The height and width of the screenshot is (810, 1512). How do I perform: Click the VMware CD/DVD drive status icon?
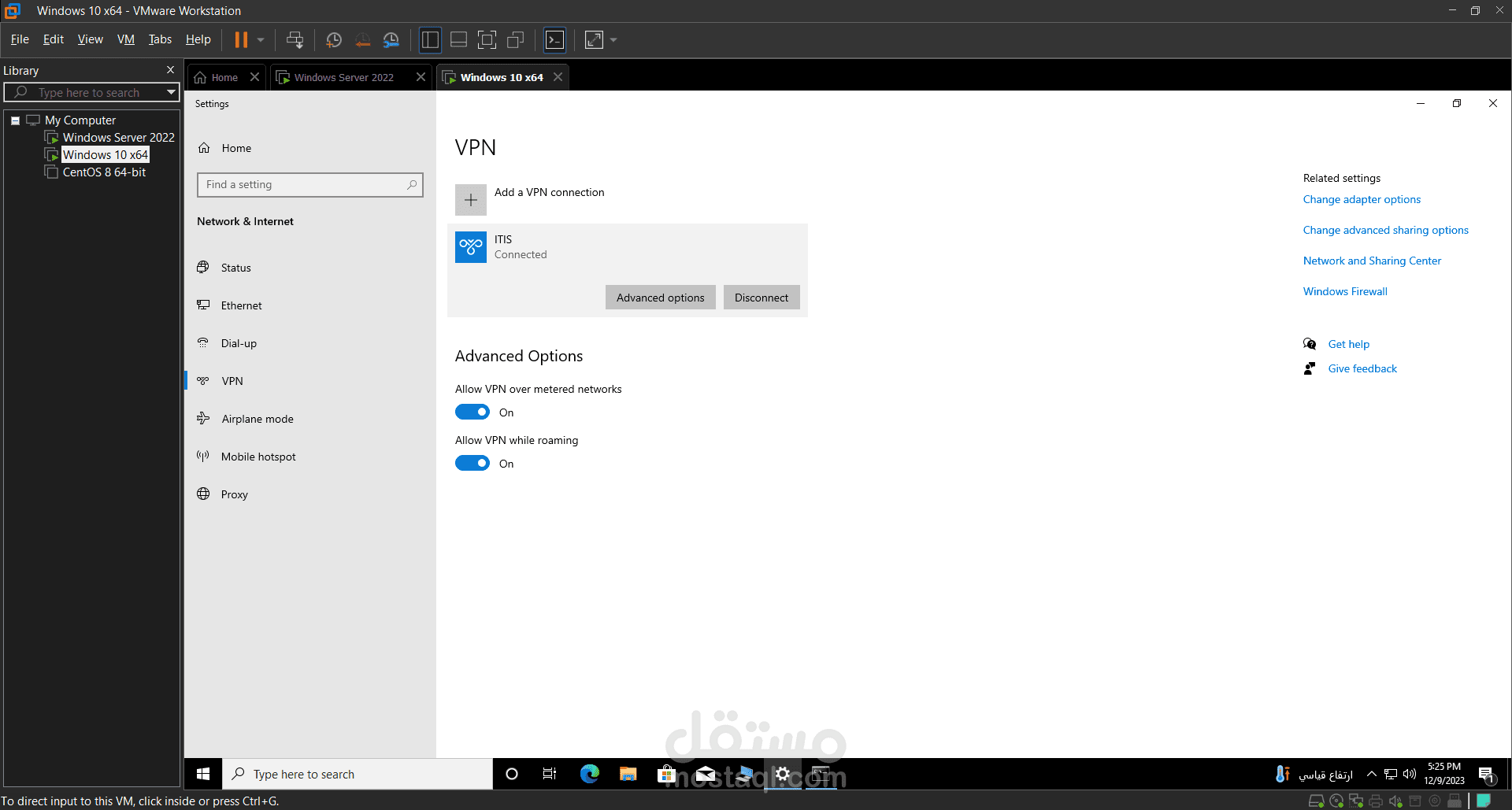(1336, 801)
